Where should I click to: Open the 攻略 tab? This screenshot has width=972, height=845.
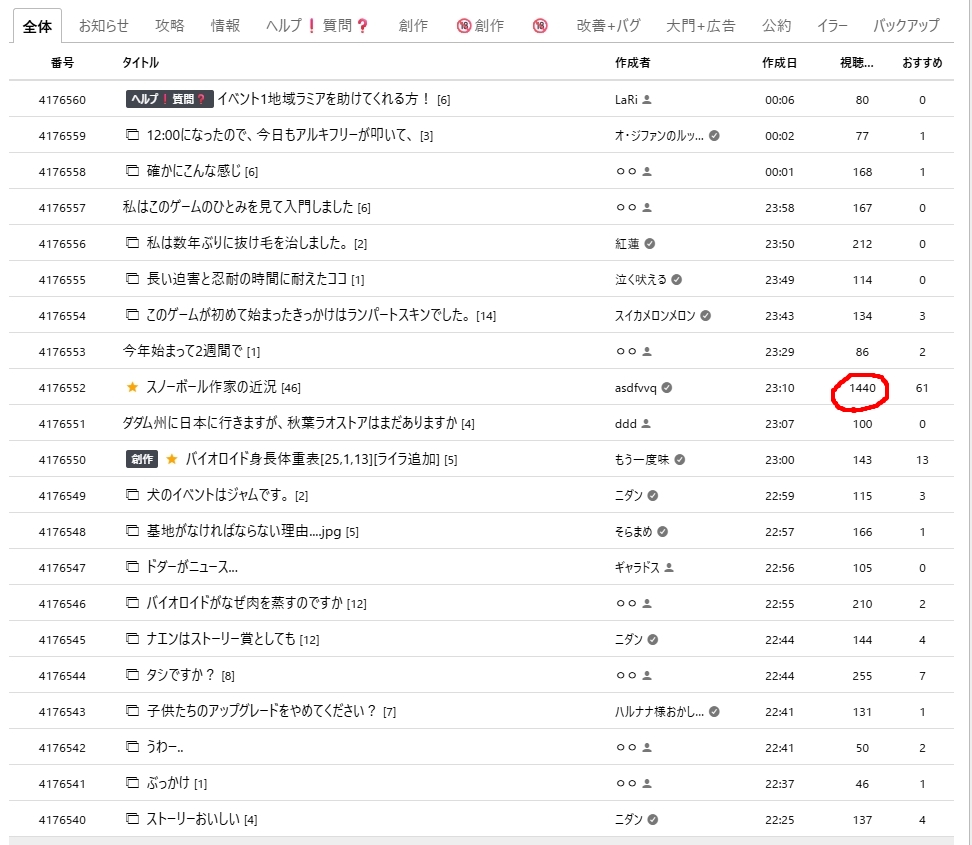click(170, 25)
